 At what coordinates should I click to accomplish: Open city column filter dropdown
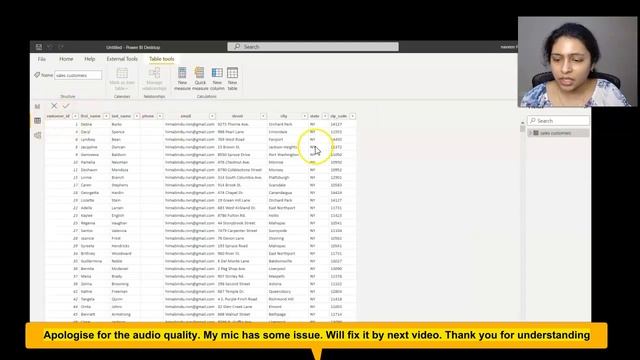pos(304,116)
